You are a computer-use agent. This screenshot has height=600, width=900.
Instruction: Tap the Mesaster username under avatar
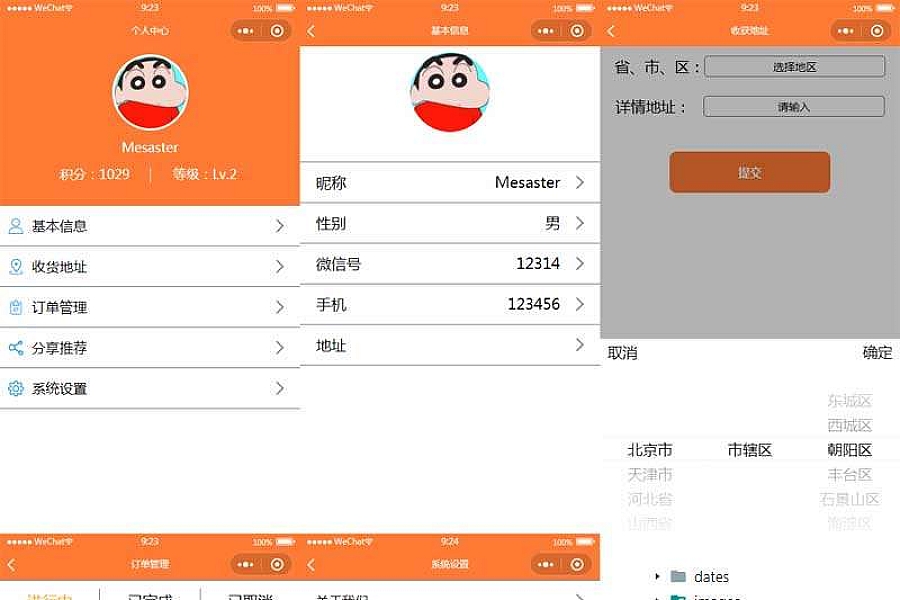click(150, 148)
